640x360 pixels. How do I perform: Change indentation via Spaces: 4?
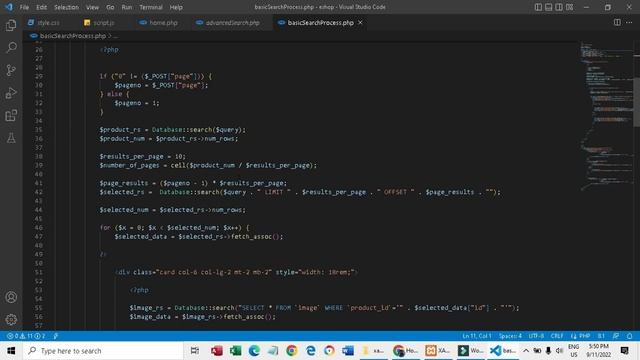510,336
